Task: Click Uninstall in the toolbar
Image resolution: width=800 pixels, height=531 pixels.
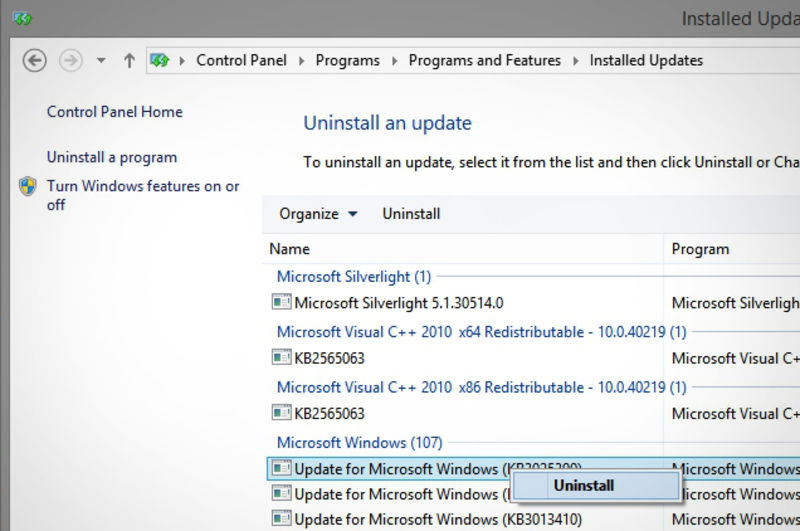Action: (x=411, y=214)
